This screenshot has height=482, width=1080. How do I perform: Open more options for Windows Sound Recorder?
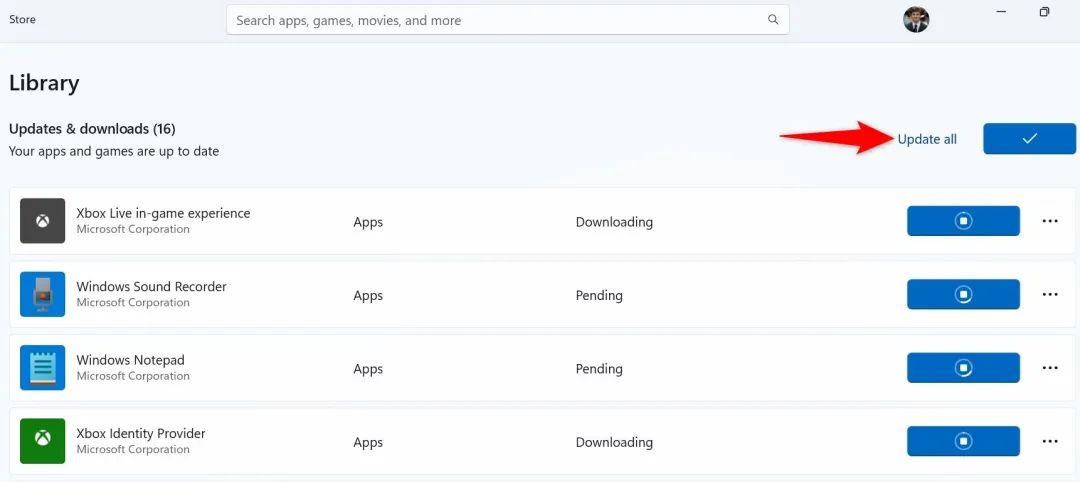pyautogui.click(x=1050, y=294)
